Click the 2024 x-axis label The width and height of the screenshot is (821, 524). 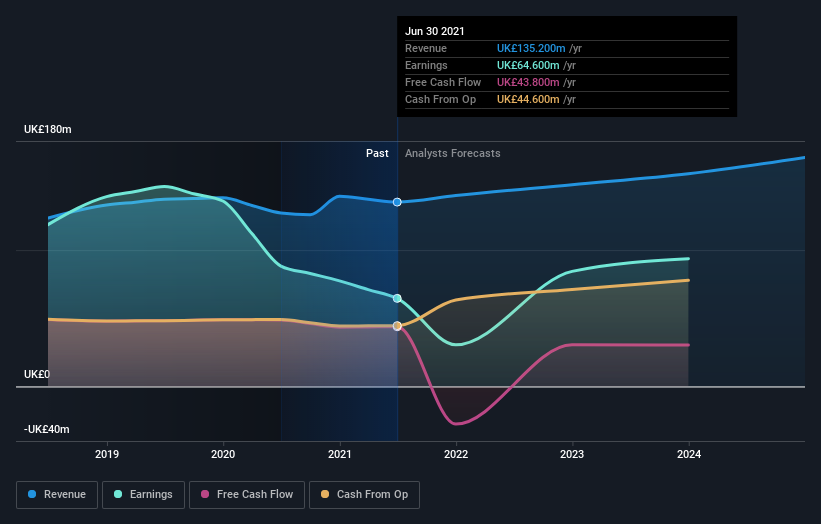coord(689,454)
